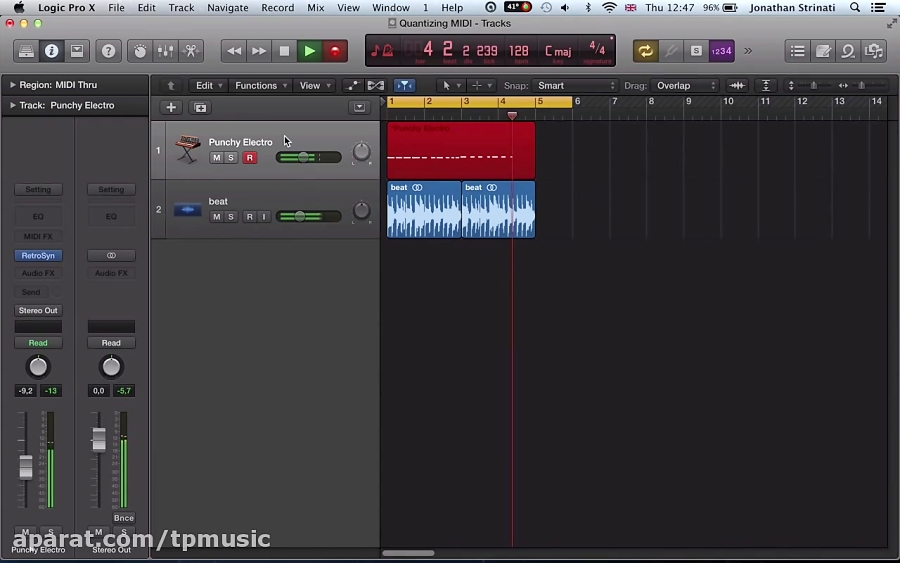900x563 pixels.
Task: Add a new track with plus button
Action: (x=170, y=107)
